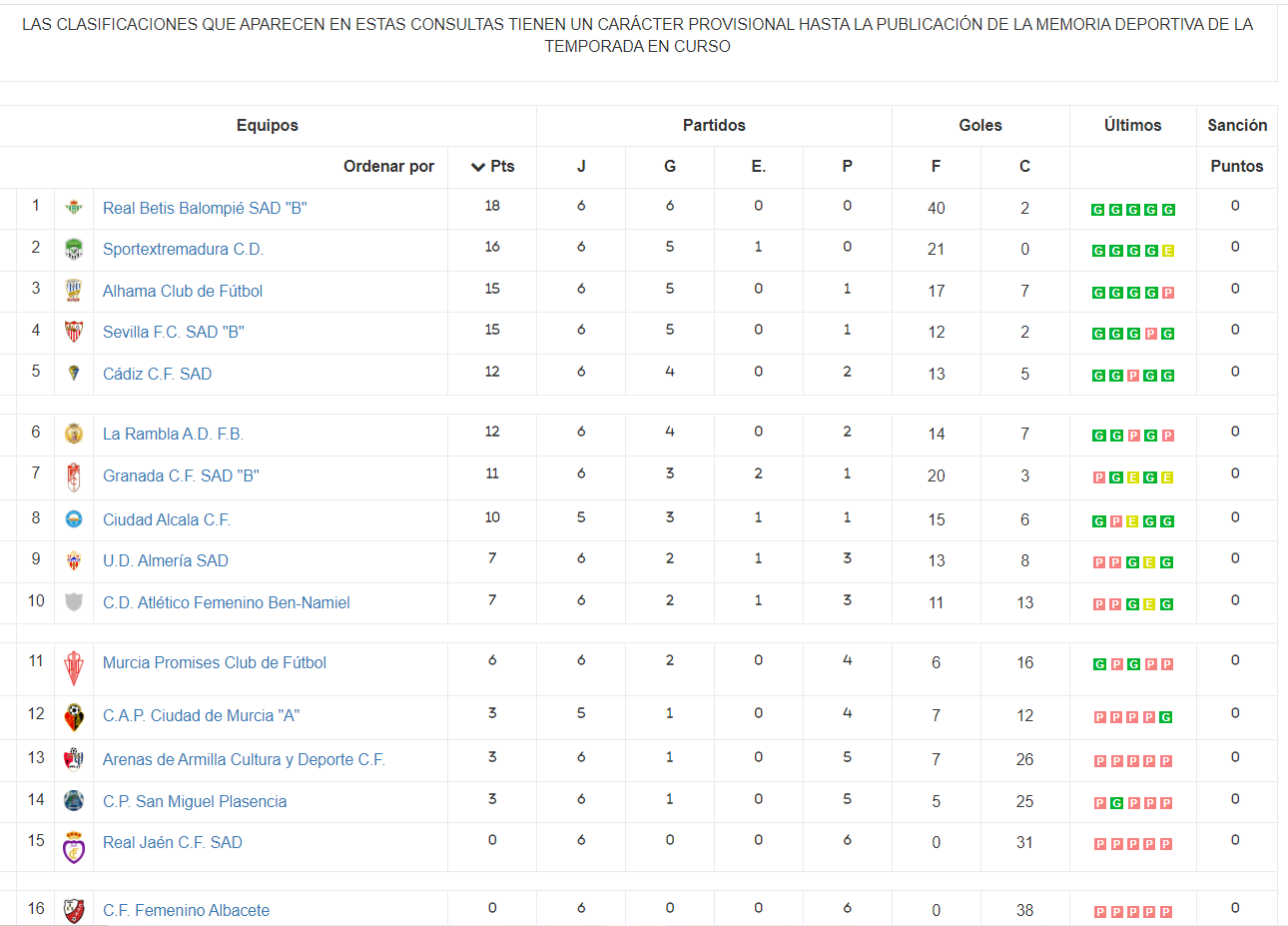Viewport: 1288px width, 926px height.
Task: Open Alhama Club de Fútbol link
Action: [x=183, y=291]
